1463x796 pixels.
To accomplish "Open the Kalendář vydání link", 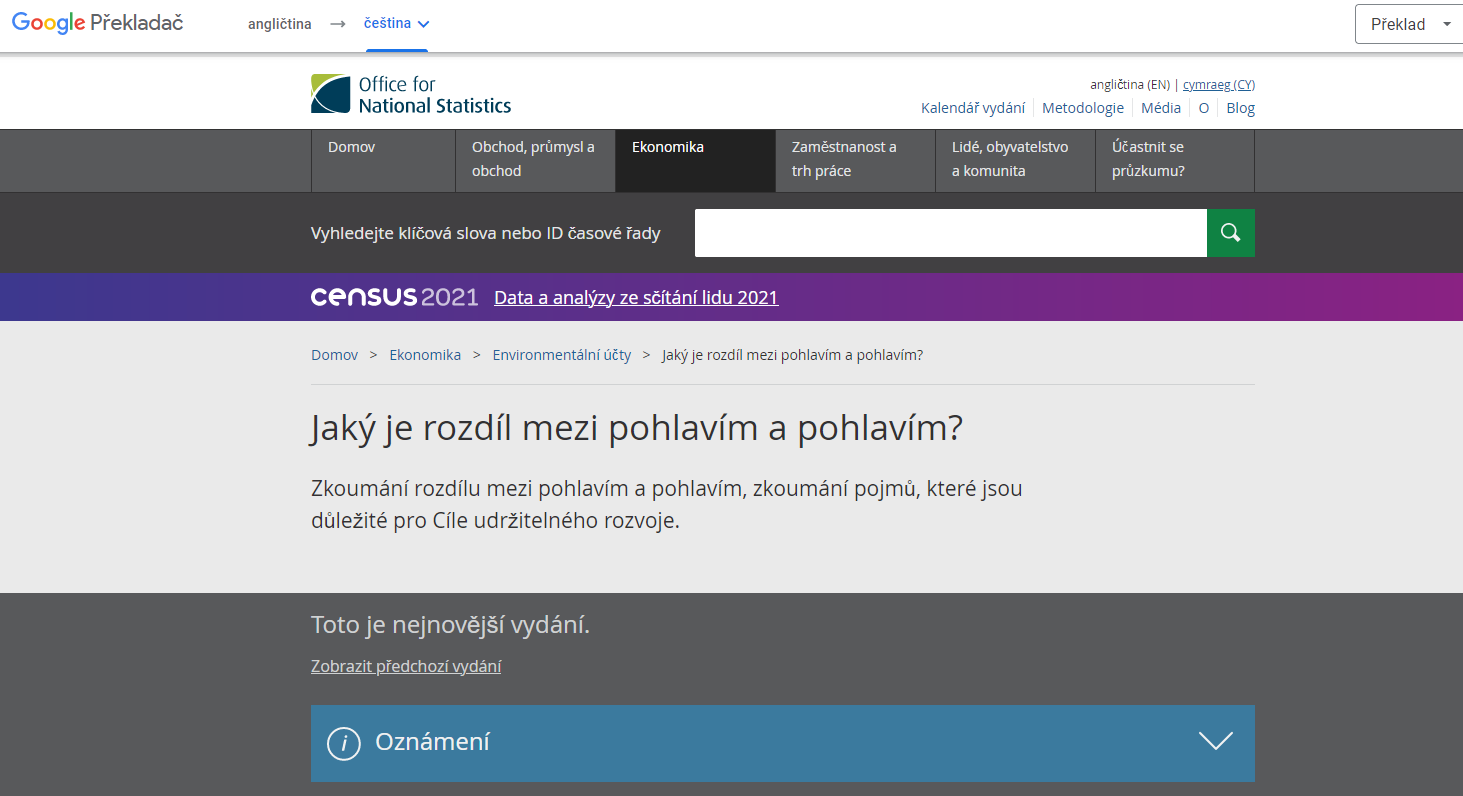I will 972,108.
